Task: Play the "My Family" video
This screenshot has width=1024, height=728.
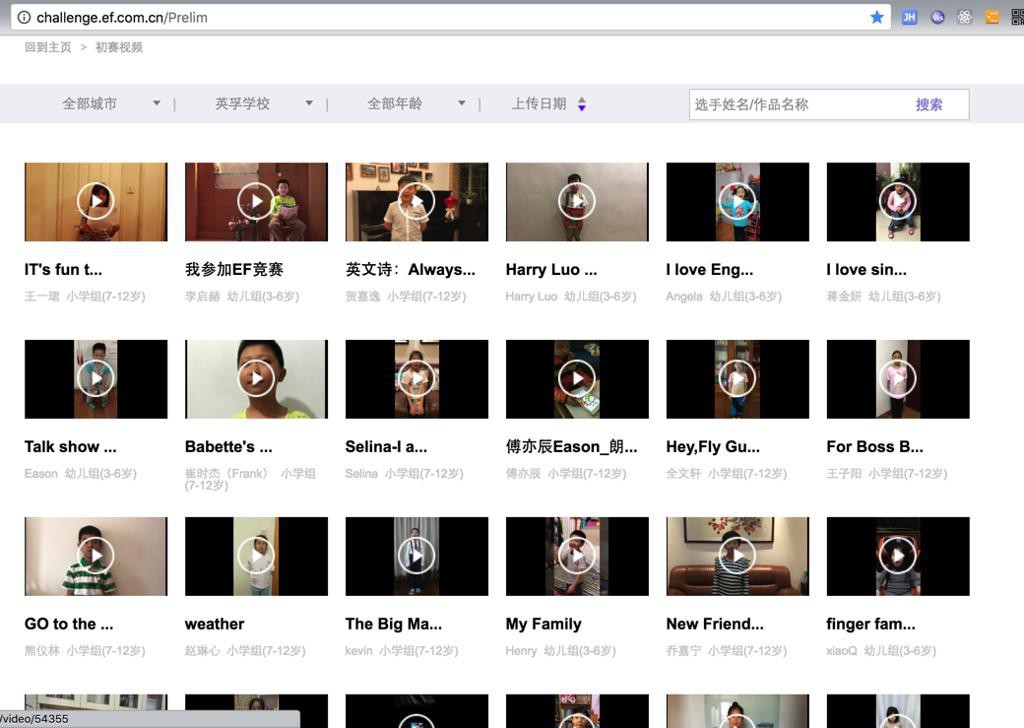Action: tap(577, 556)
